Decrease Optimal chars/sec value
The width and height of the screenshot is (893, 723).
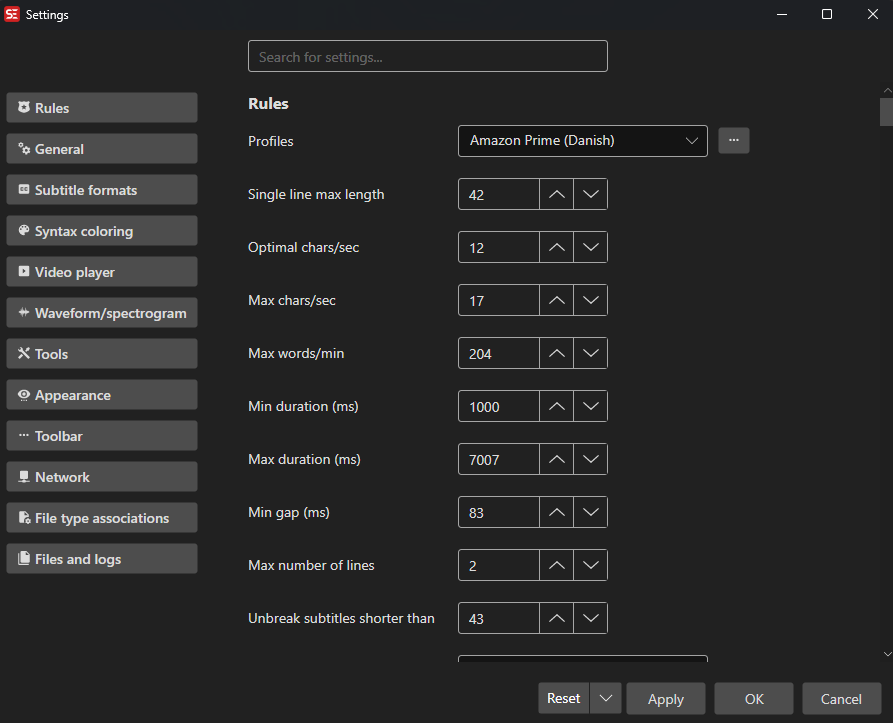coord(591,247)
